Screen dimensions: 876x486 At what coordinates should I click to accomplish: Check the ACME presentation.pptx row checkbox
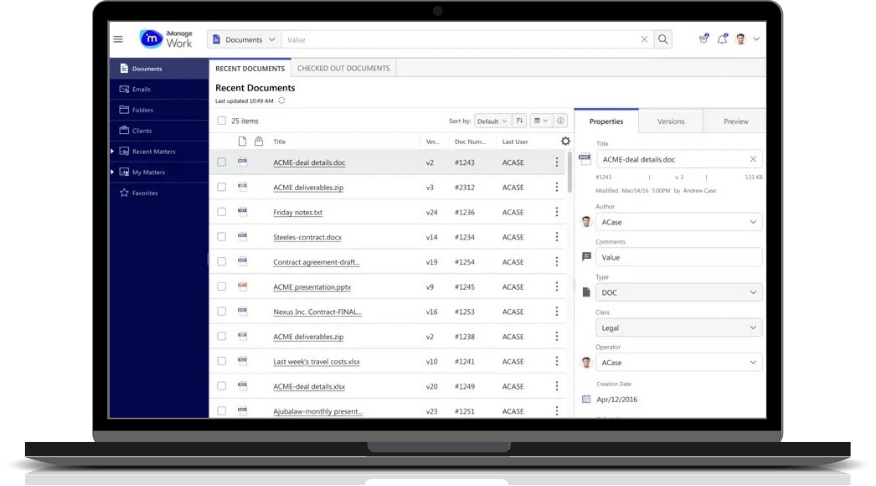[x=222, y=287]
